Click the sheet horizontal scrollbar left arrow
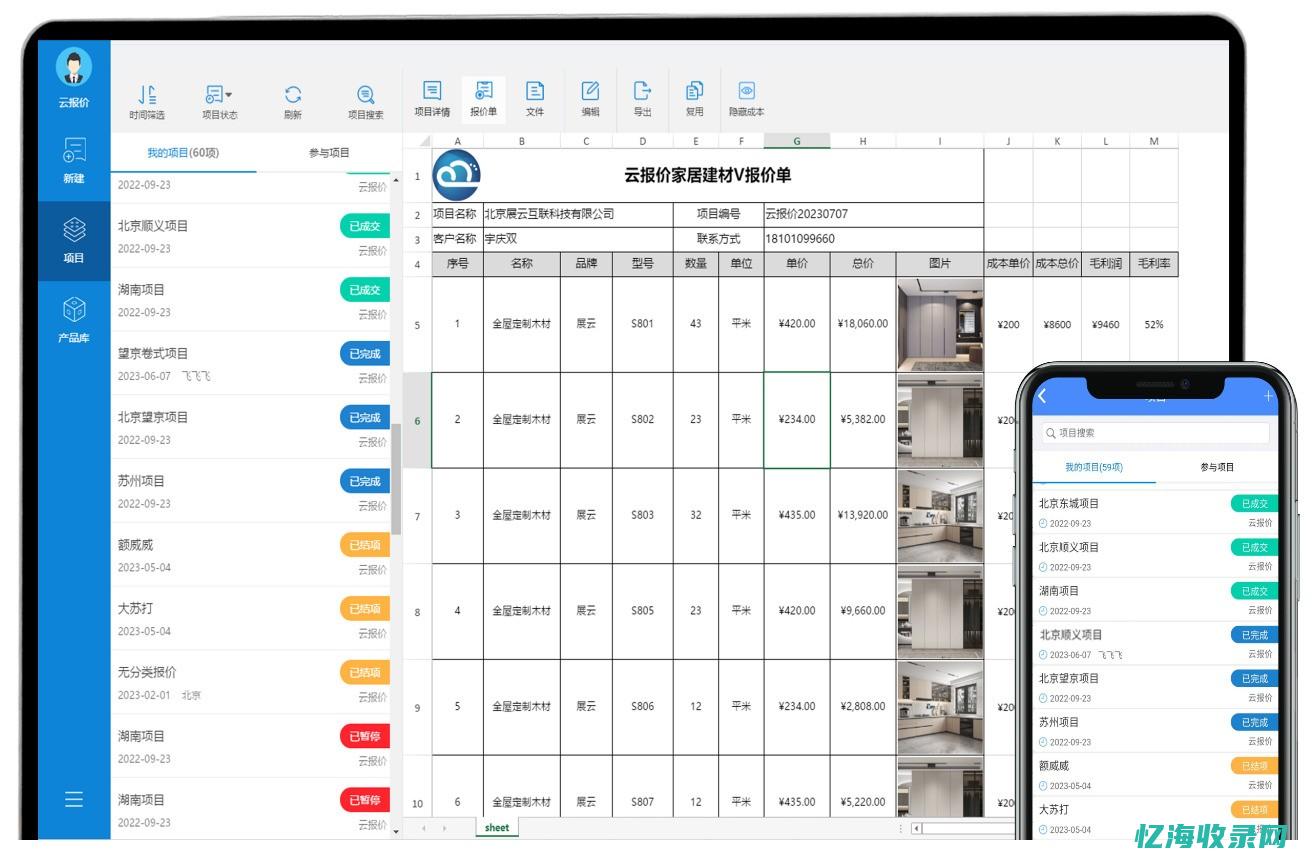This screenshot has width=1314, height=858. 917,828
